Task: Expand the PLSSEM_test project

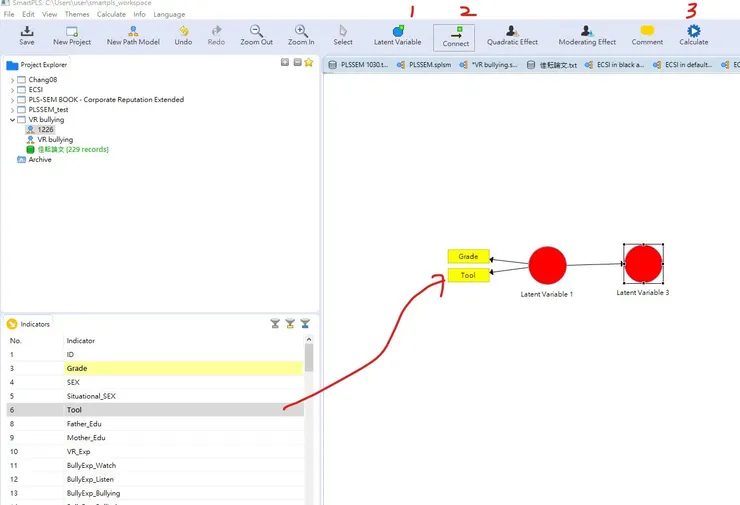Action: (12, 109)
